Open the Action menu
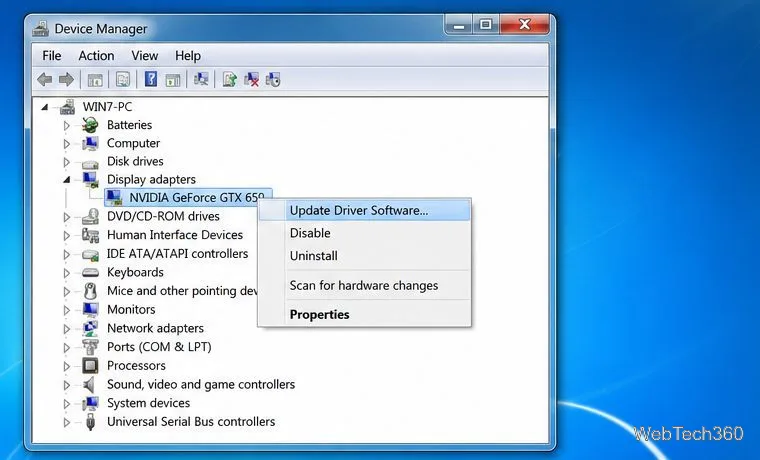Image resolution: width=760 pixels, height=460 pixels. click(96, 56)
